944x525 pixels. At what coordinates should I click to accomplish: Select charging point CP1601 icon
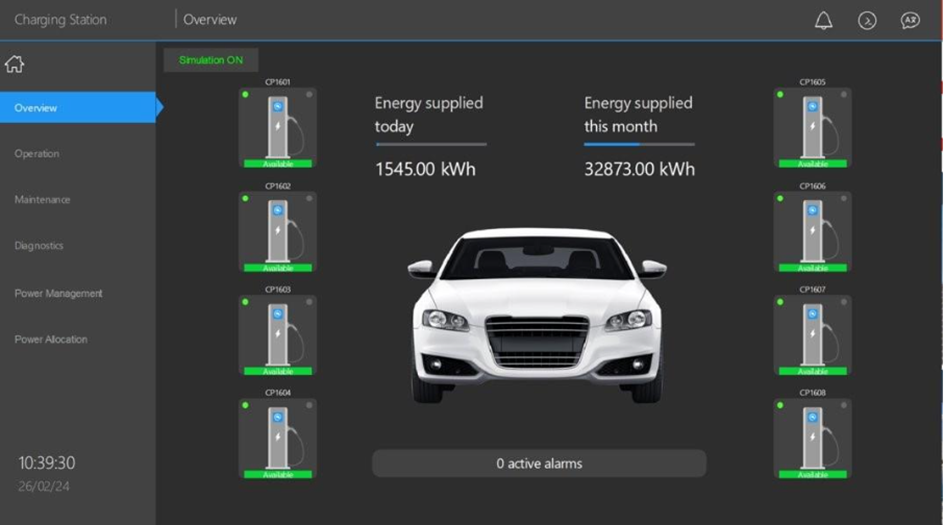(277, 127)
